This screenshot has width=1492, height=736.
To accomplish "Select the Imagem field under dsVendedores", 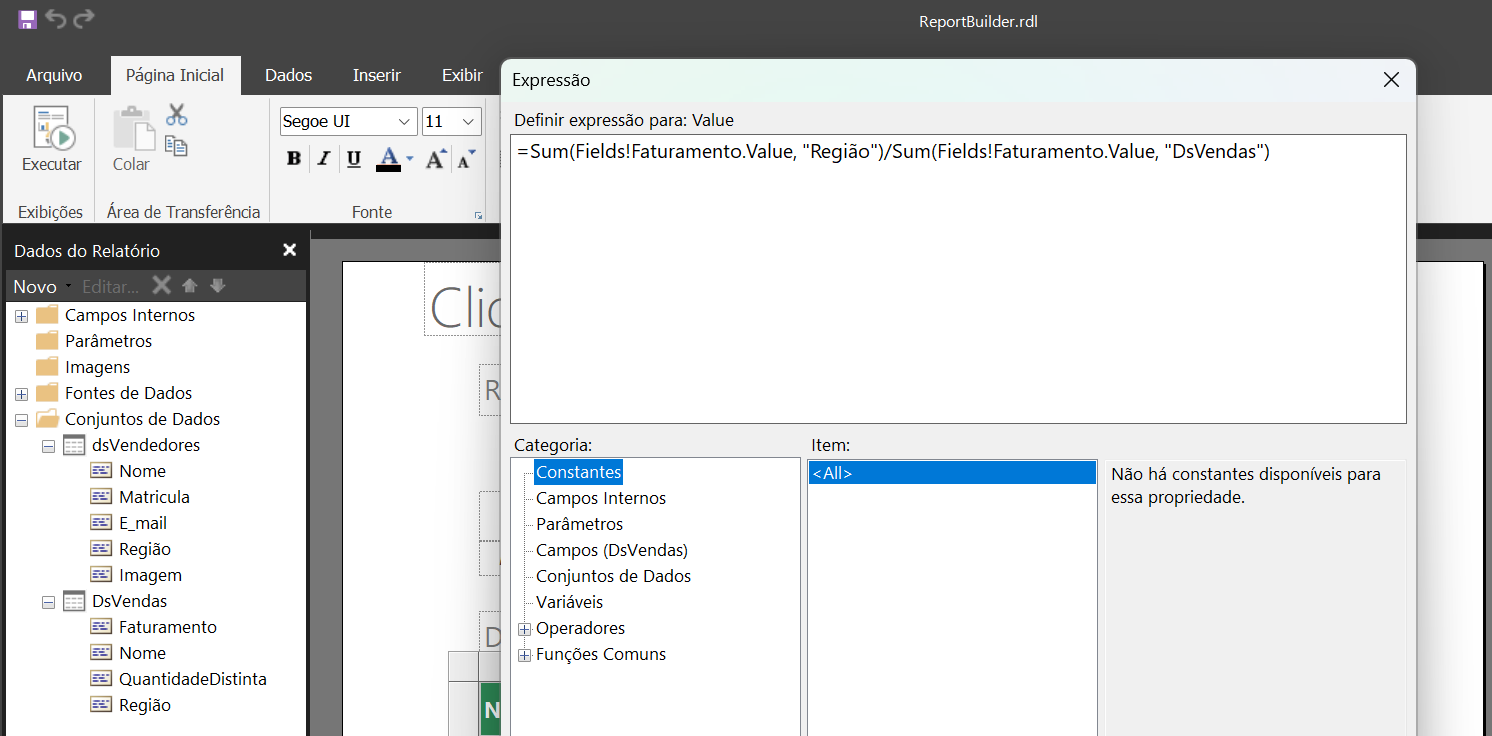I will [150, 575].
